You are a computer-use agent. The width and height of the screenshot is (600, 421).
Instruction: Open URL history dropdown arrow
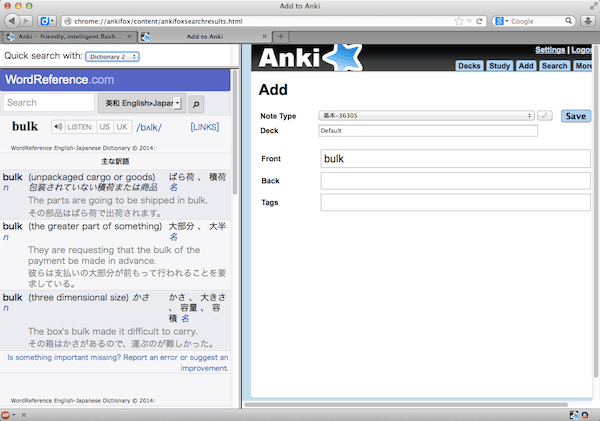click(x=470, y=21)
